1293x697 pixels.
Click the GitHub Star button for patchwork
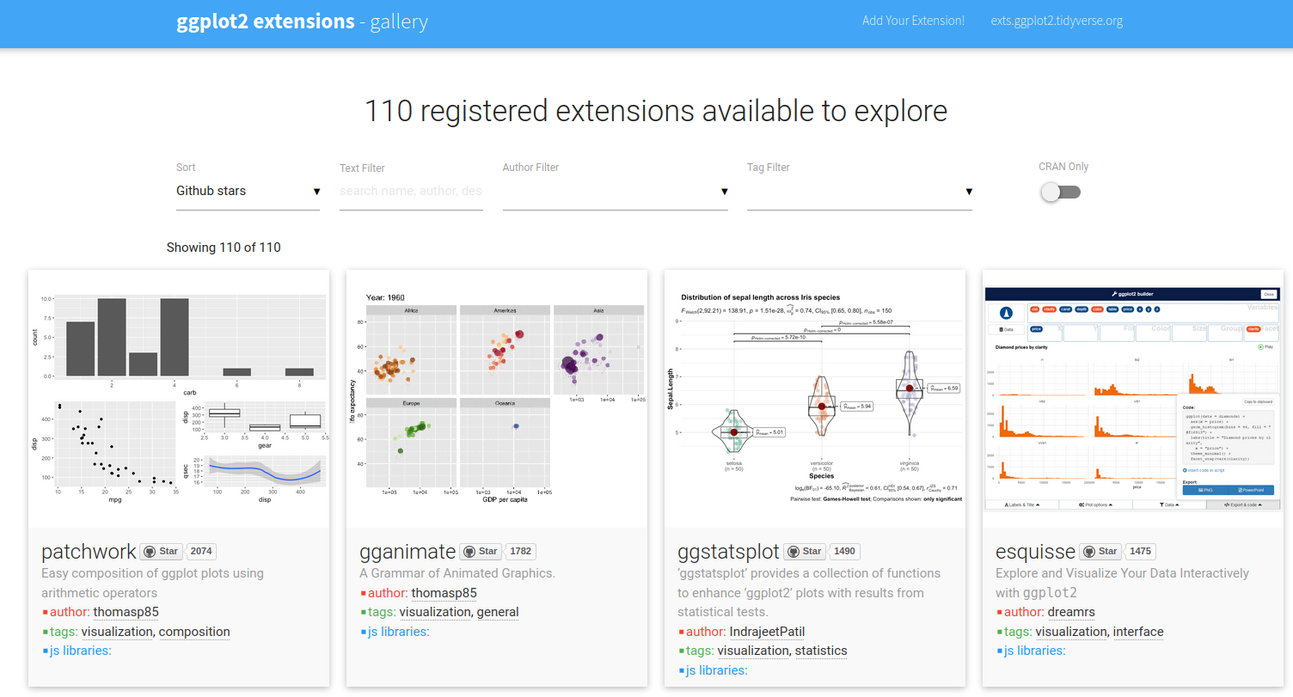click(x=161, y=551)
